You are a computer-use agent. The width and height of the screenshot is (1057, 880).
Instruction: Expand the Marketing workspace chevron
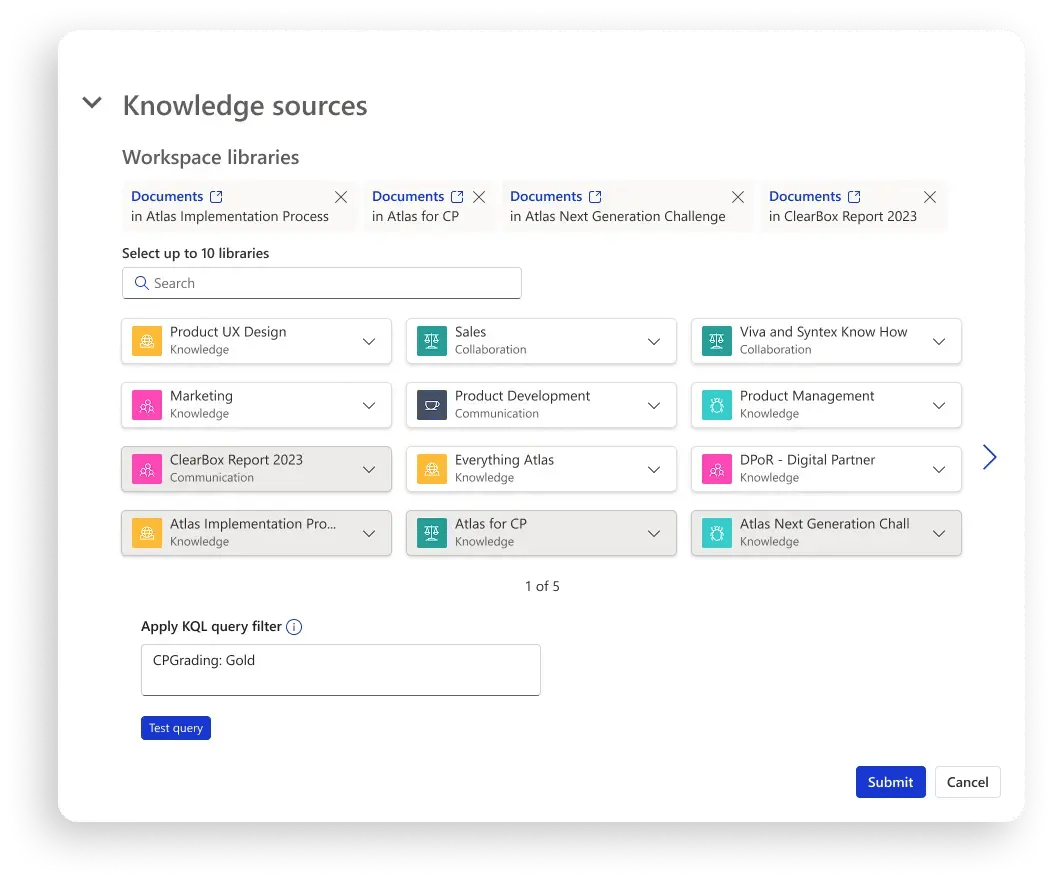pyautogui.click(x=369, y=406)
